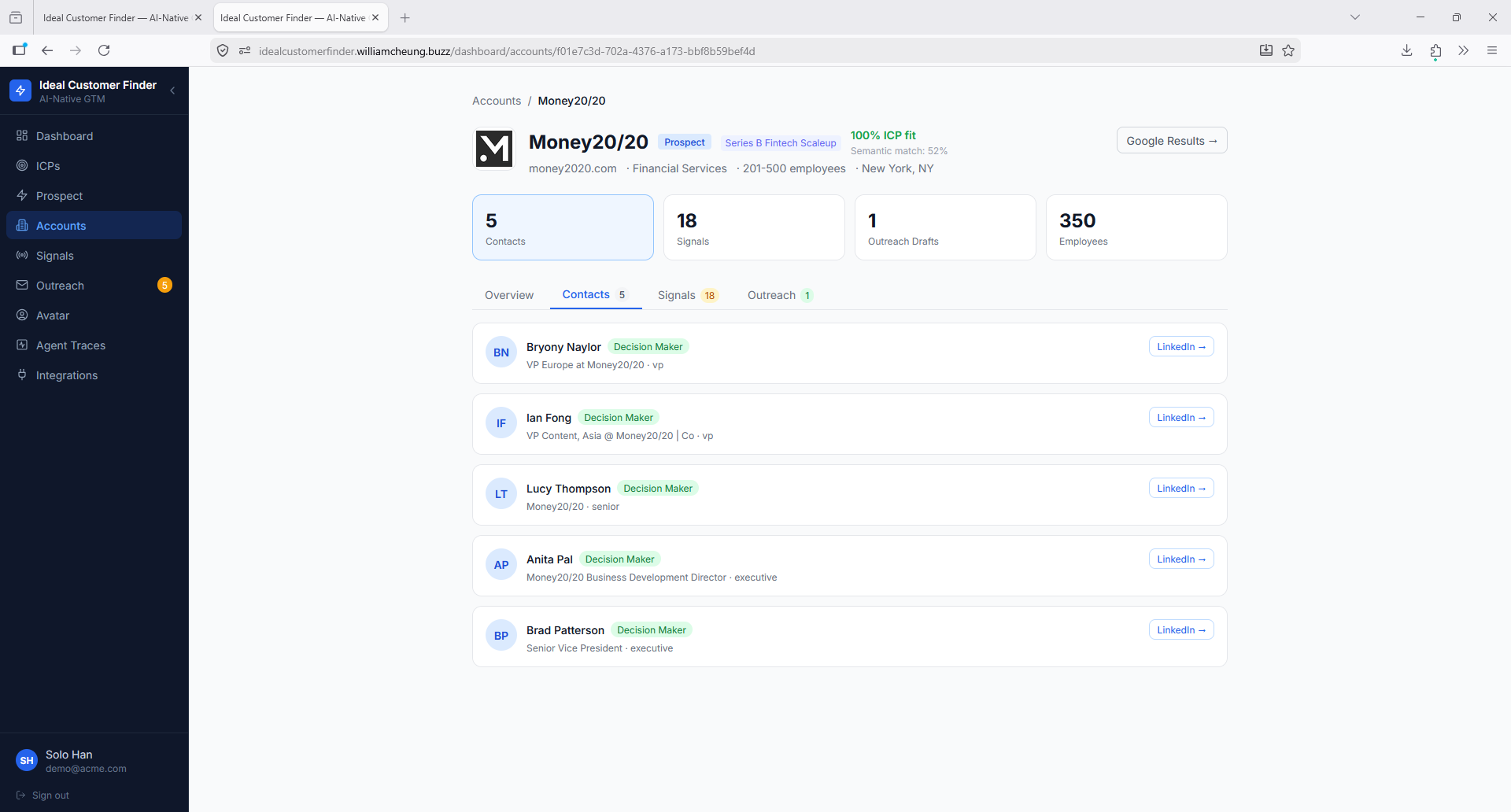Click the Prospect lightning icon in sidebar
Viewport: 1511px width, 812px height.
[22, 196]
